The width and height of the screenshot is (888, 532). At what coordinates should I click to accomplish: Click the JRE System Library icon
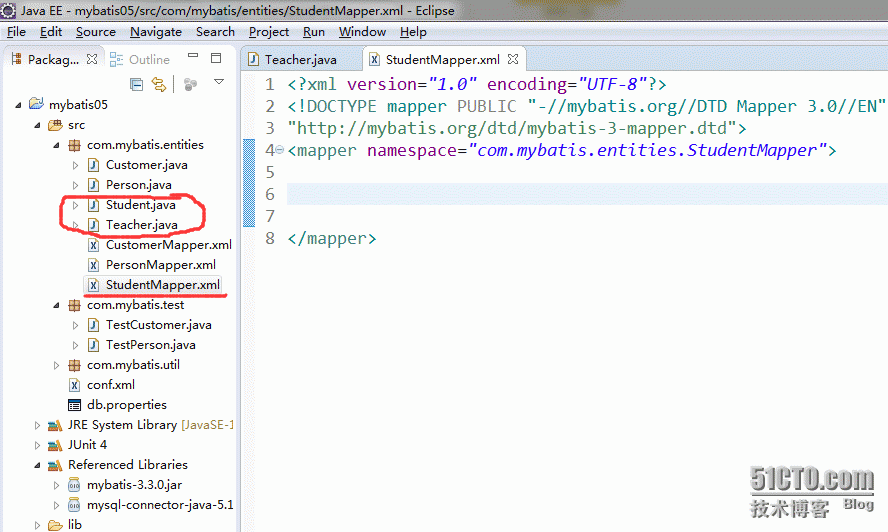pos(55,425)
